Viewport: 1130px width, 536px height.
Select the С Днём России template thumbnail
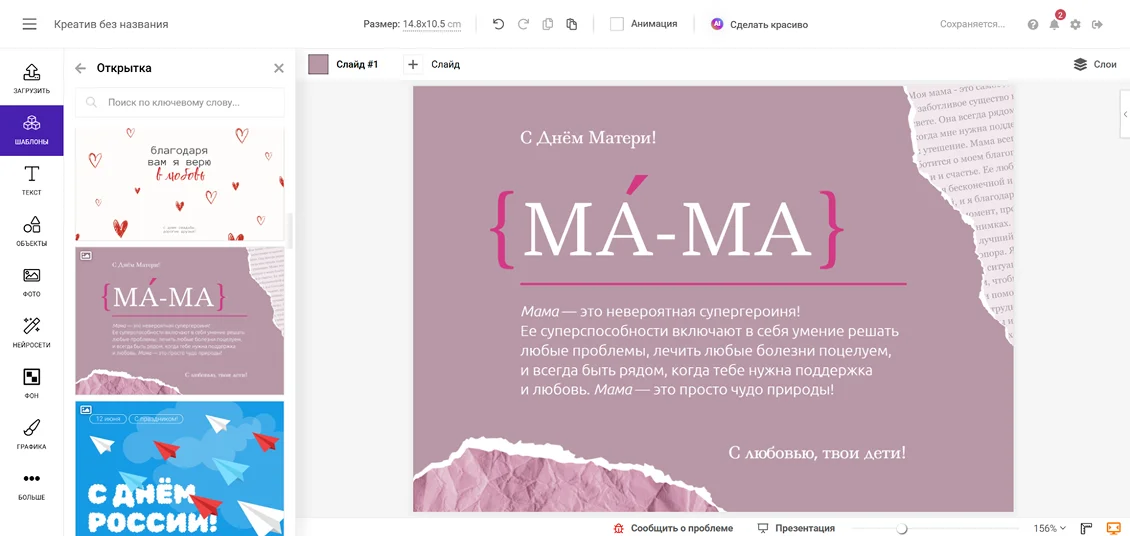[x=180, y=468]
